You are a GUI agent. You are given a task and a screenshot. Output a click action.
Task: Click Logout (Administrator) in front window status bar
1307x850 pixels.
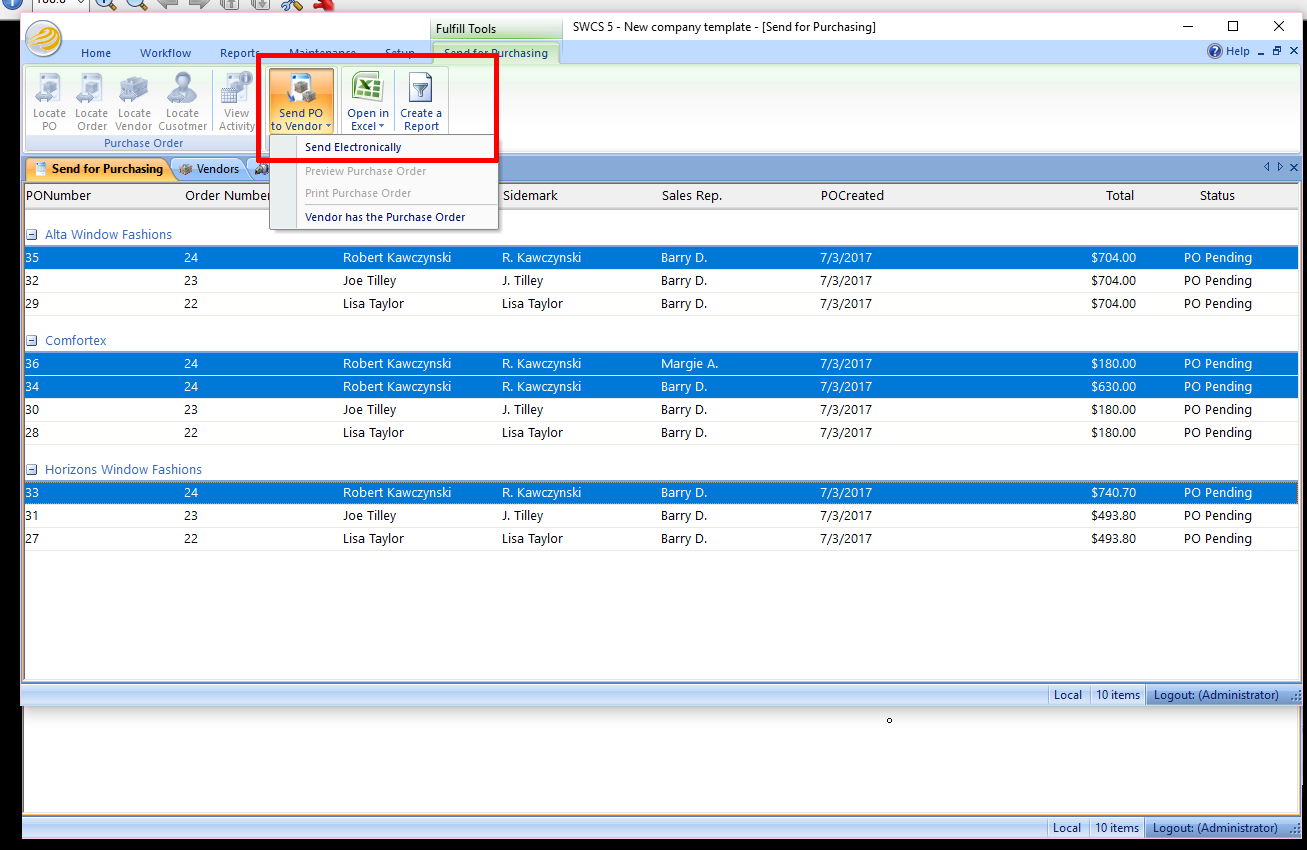click(1216, 695)
